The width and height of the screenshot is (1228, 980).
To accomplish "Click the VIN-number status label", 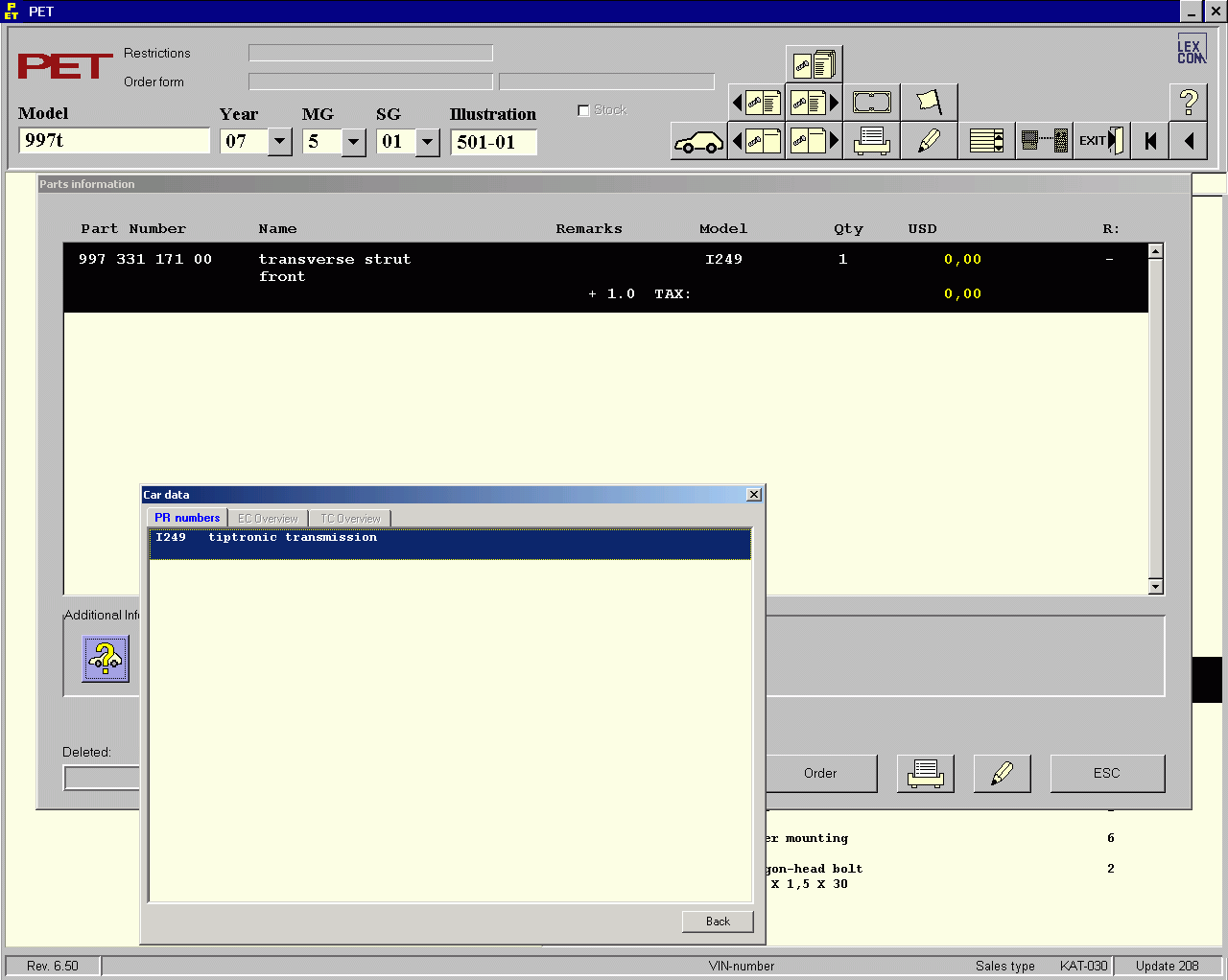I will tap(742, 966).
